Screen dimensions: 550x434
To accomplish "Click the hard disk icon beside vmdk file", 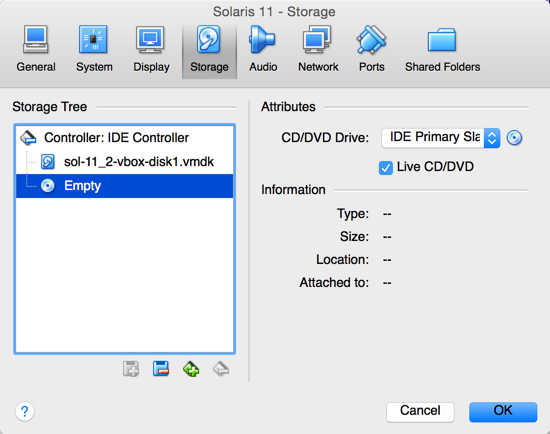I will pos(48,162).
